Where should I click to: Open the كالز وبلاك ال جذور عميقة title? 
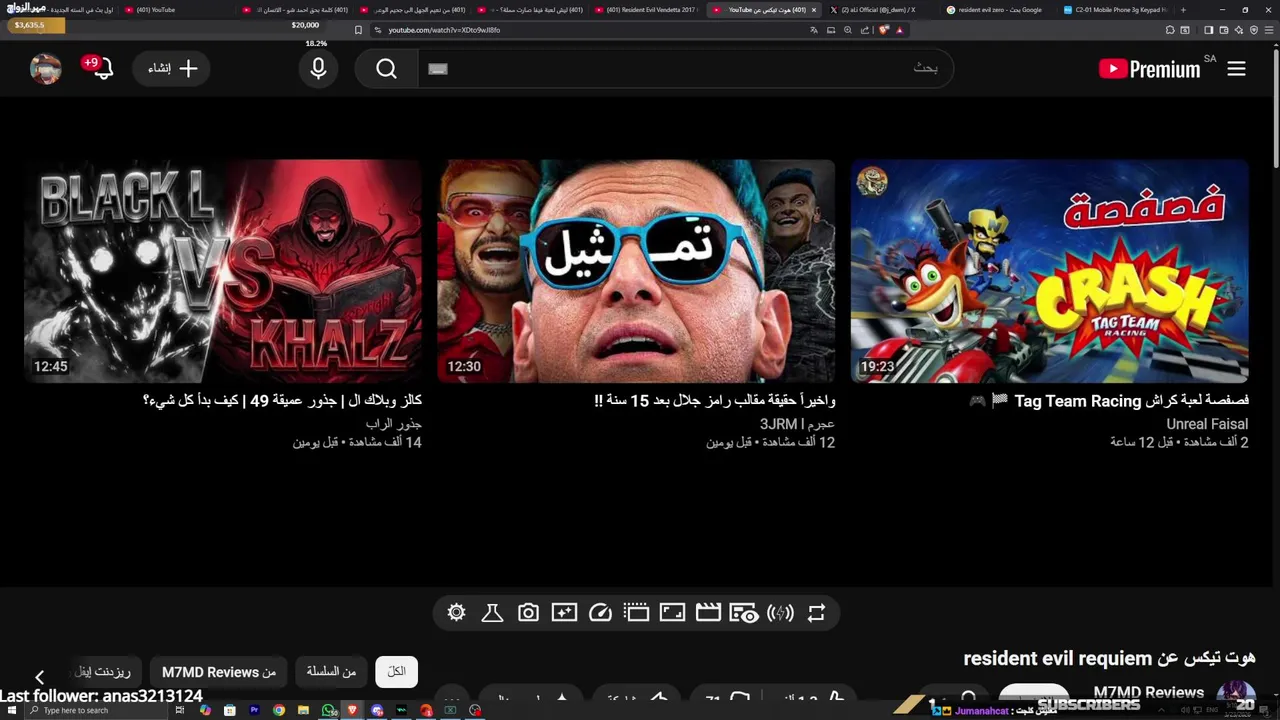(282, 401)
